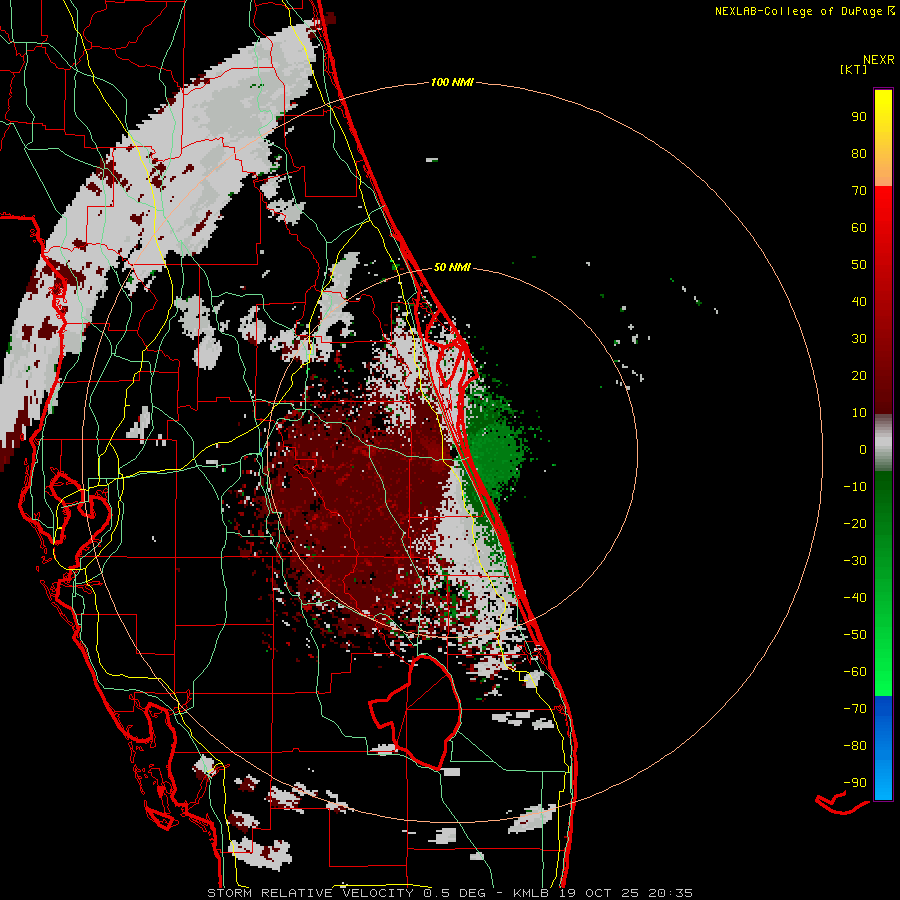Click the positive 20 value on the velocity scale

tap(859, 375)
